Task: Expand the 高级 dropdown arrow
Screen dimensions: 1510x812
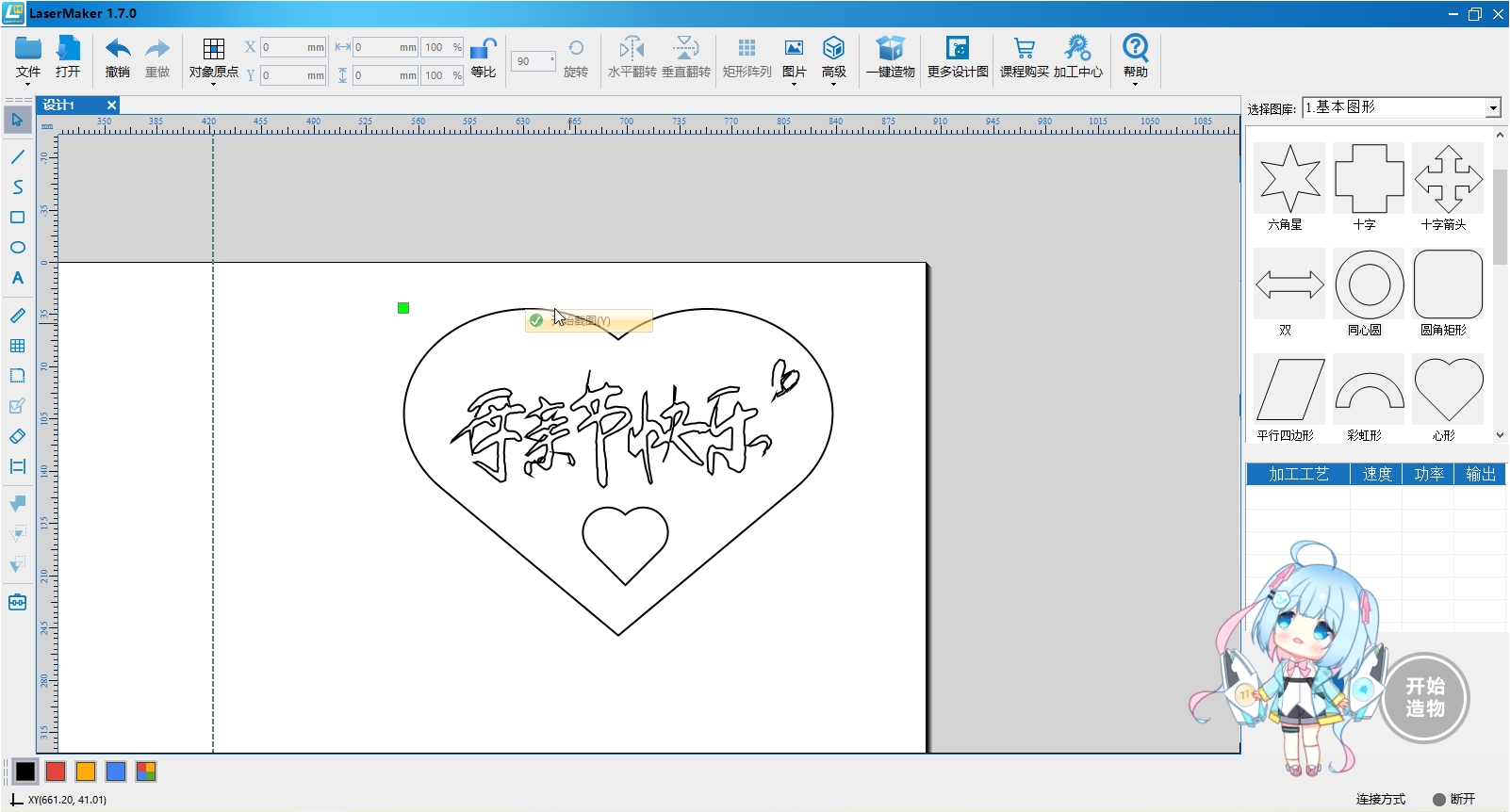Action: click(x=833, y=84)
